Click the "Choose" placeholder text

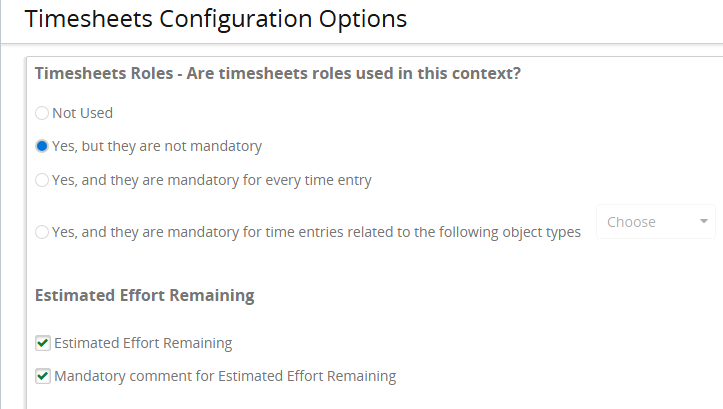[x=631, y=222]
